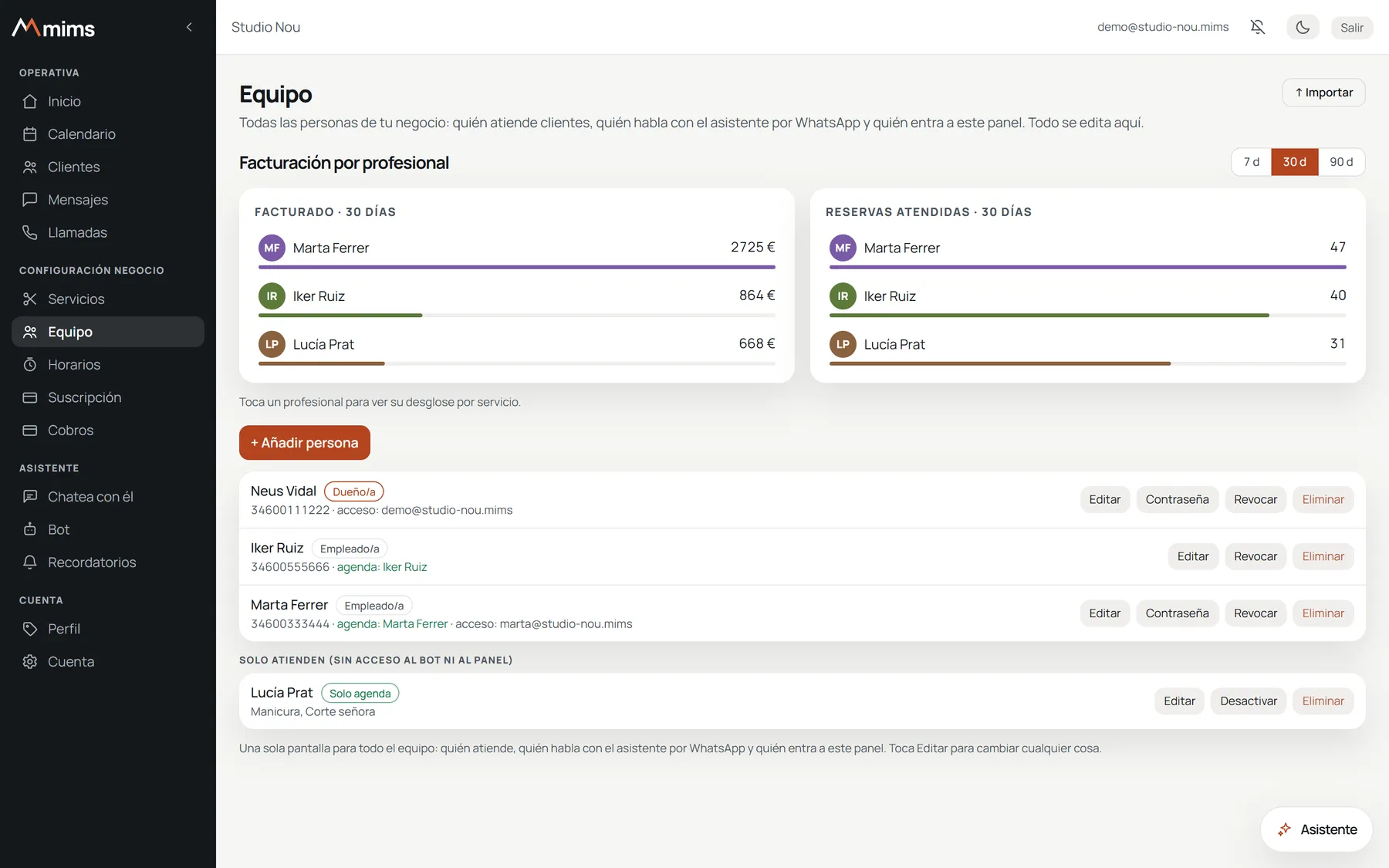This screenshot has height=868, width=1389.
Task: Open Llamadas via the phone icon
Action: click(30, 233)
